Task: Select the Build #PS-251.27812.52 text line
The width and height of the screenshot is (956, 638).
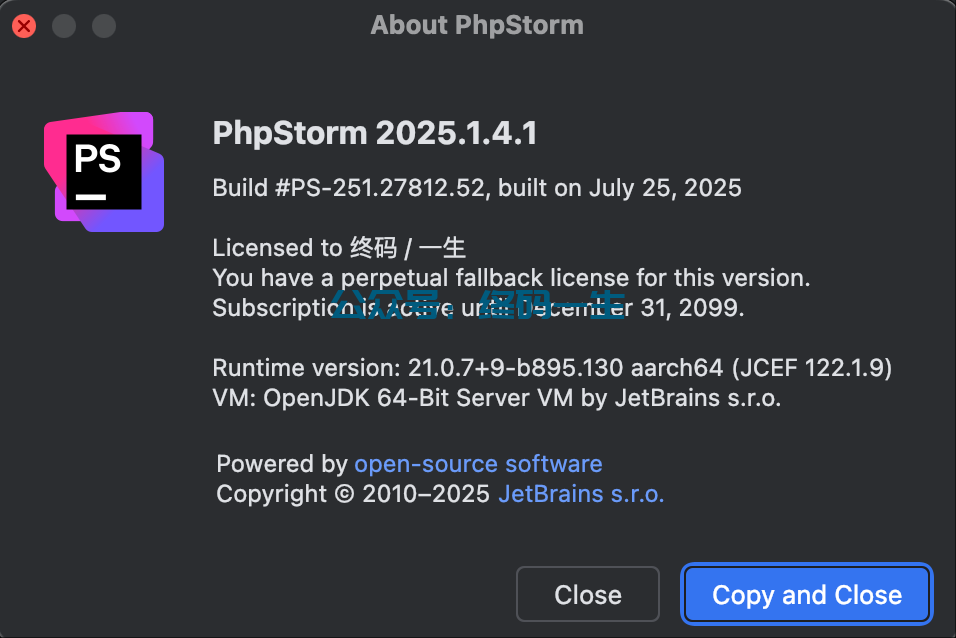Action: point(477,188)
